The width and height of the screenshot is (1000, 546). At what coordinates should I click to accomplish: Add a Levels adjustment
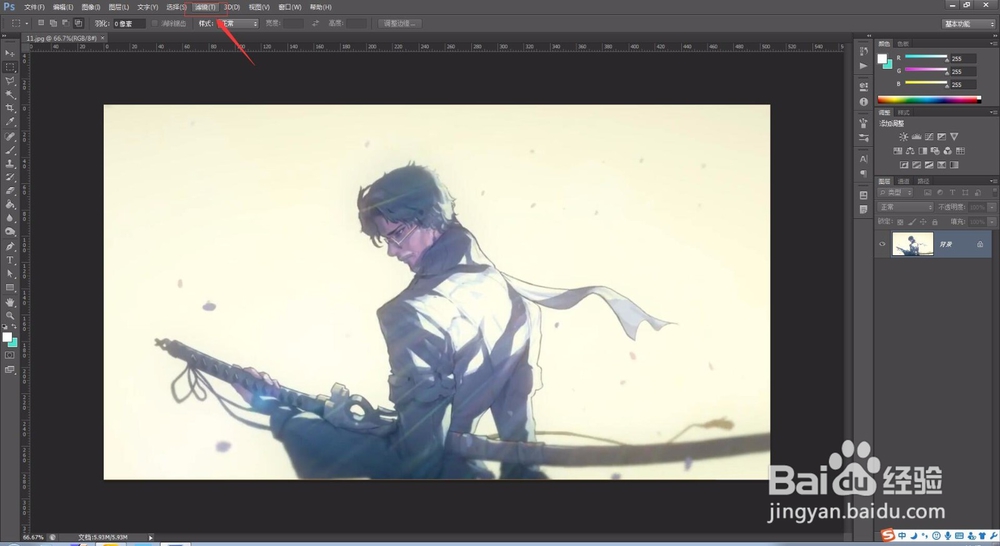(916, 136)
